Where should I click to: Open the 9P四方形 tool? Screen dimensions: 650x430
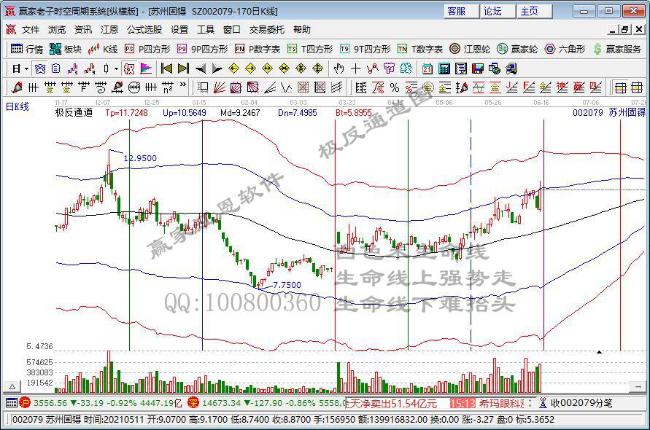pos(202,49)
